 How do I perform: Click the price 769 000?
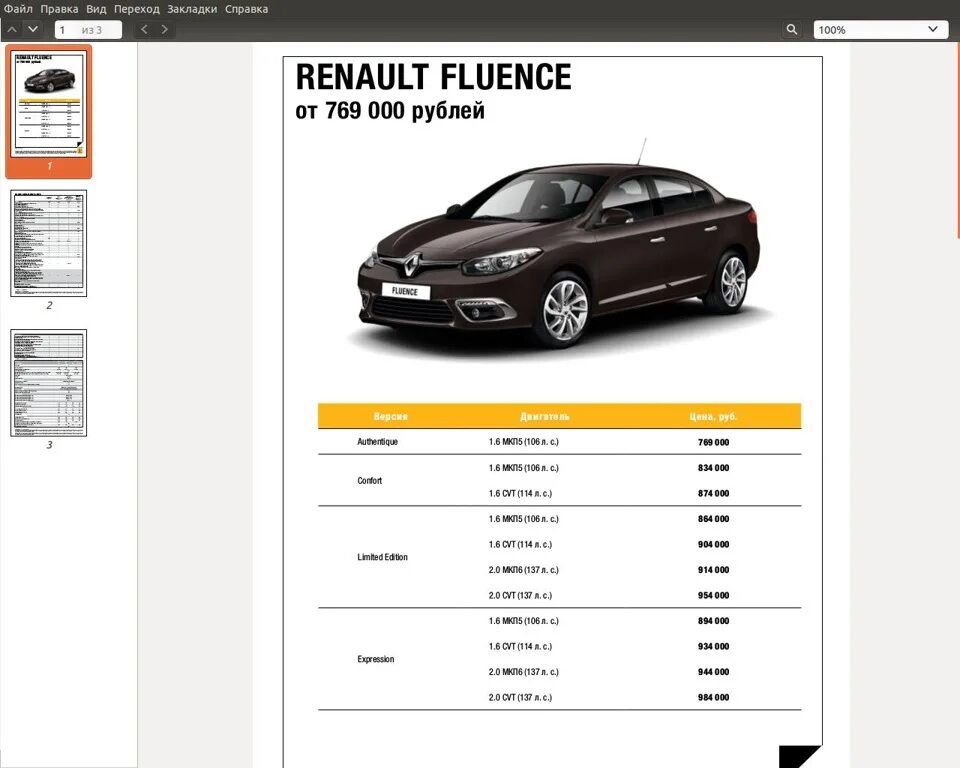click(x=713, y=442)
